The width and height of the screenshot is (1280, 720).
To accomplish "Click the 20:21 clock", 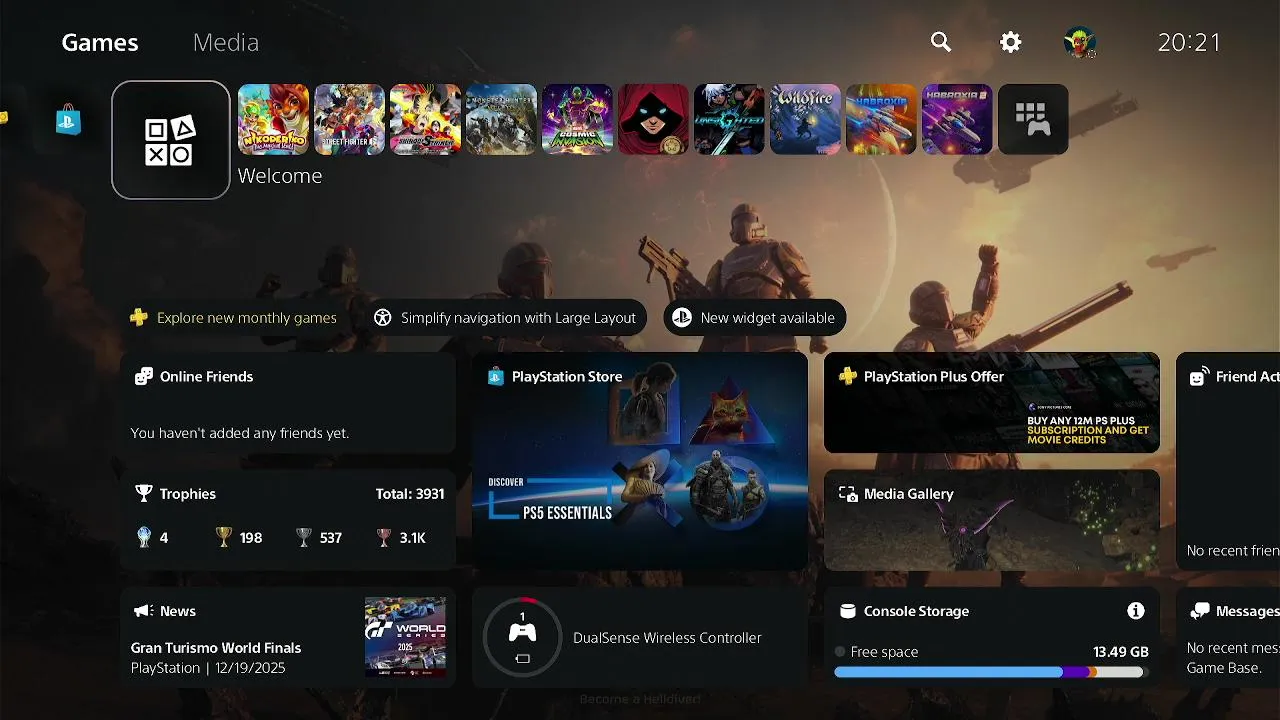I will click(x=1190, y=42).
